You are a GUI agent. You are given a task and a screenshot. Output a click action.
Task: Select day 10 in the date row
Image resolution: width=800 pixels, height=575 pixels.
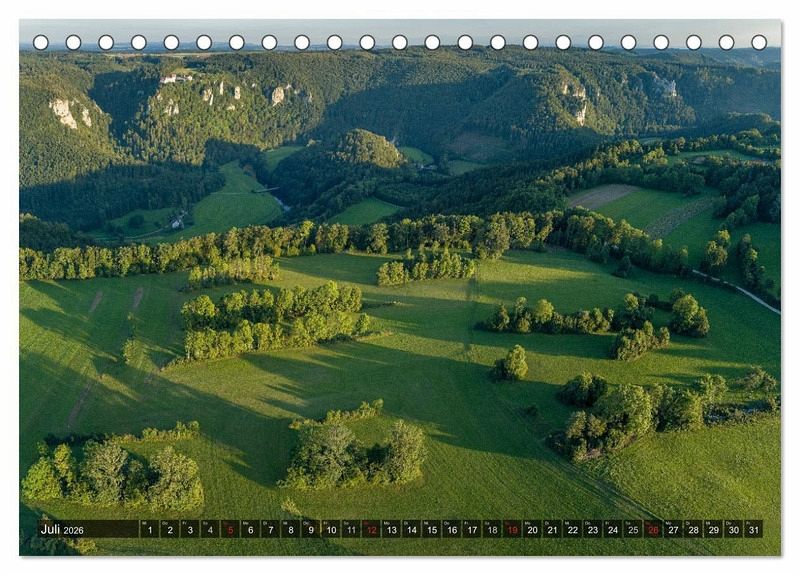tap(330, 529)
